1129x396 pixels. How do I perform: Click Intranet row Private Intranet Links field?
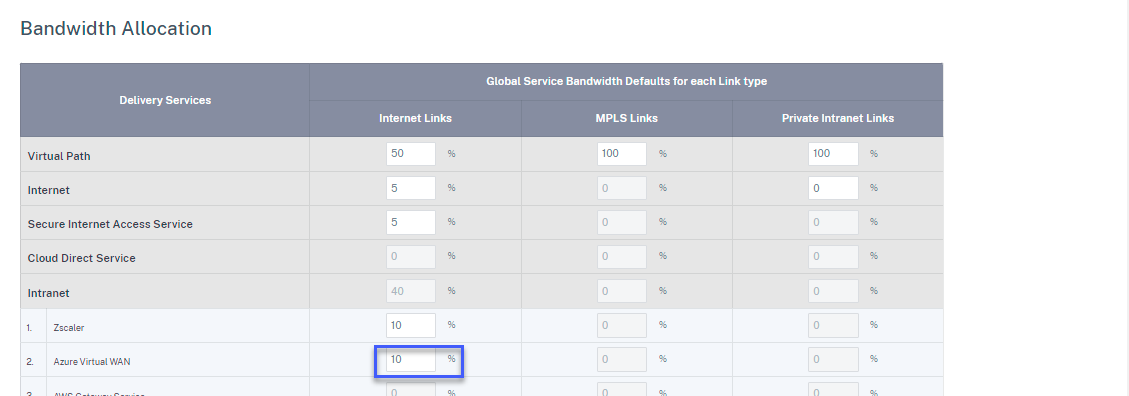[833, 291]
